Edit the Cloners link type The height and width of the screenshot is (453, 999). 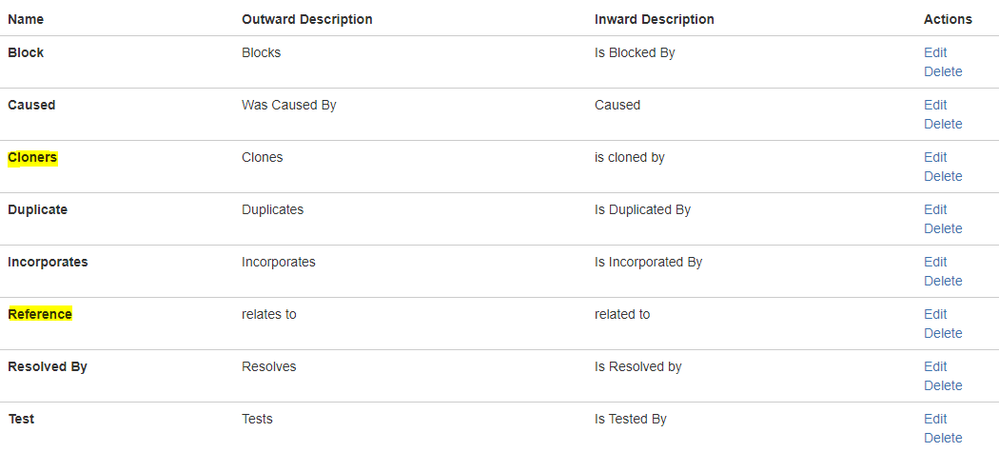(935, 157)
